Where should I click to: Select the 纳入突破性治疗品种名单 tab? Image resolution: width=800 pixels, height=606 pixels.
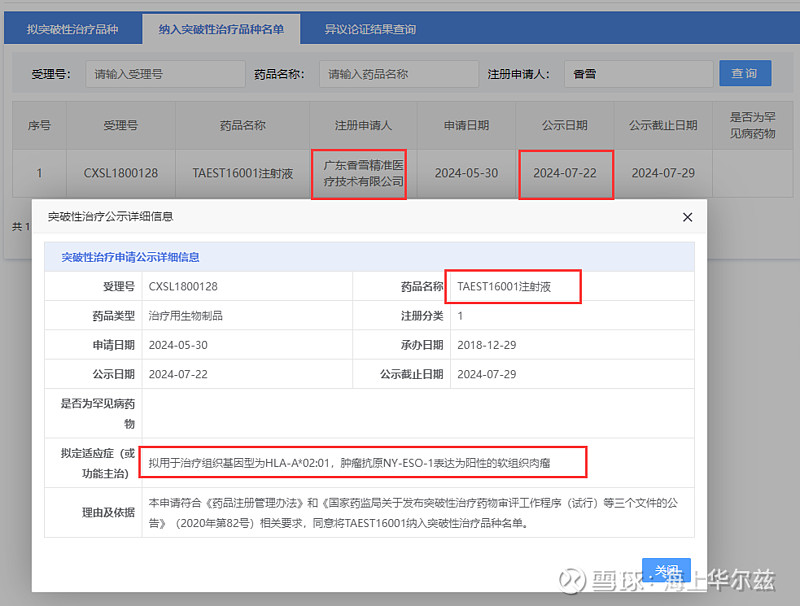pyautogui.click(x=221, y=29)
